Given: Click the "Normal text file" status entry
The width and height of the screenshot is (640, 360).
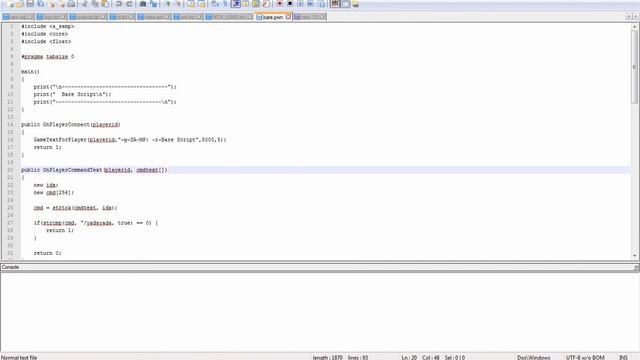Looking at the screenshot, I should [19, 357].
